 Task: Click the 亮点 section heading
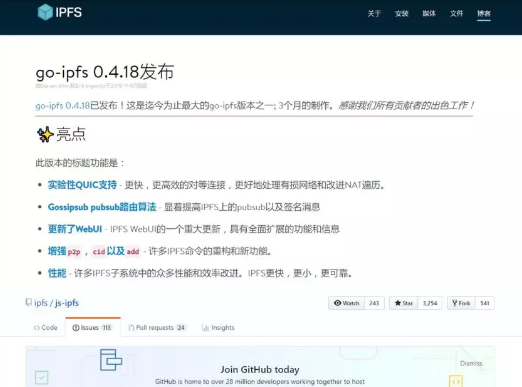(71, 134)
